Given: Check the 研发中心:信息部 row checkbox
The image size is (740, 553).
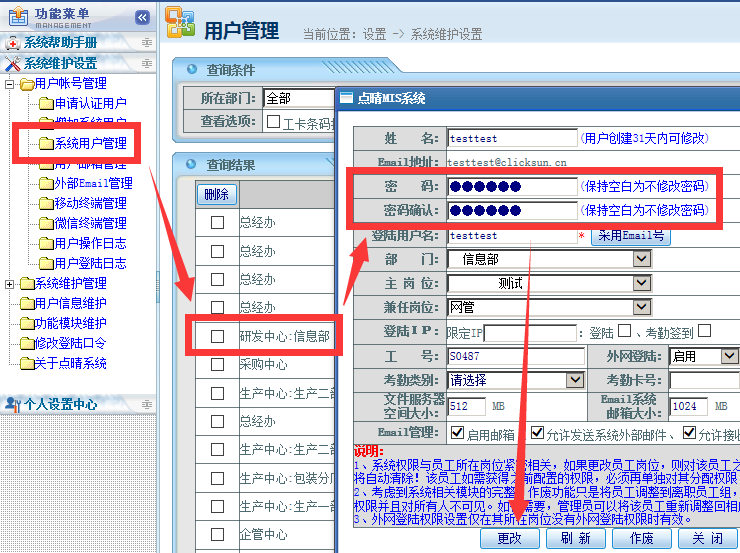Looking at the screenshot, I should (x=217, y=337).
